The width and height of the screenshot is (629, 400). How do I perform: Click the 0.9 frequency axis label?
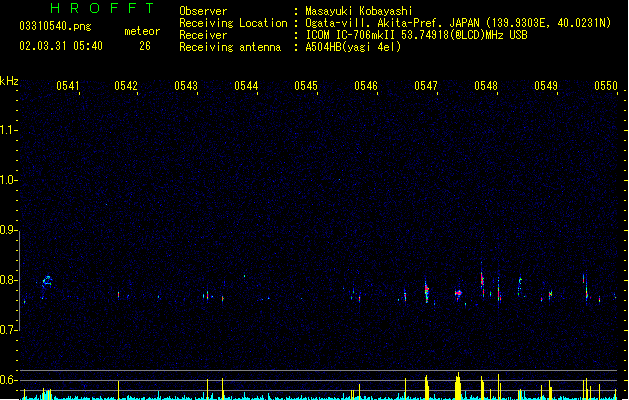click(x=8, y=230)
